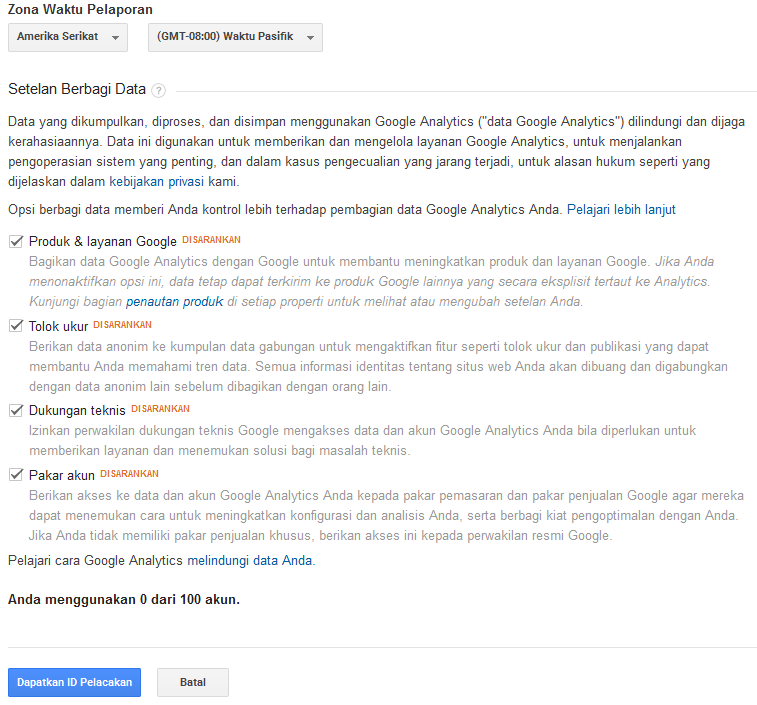Visit the penautan produk link
This screenshot has width=757, height=705.
[174, 301]
